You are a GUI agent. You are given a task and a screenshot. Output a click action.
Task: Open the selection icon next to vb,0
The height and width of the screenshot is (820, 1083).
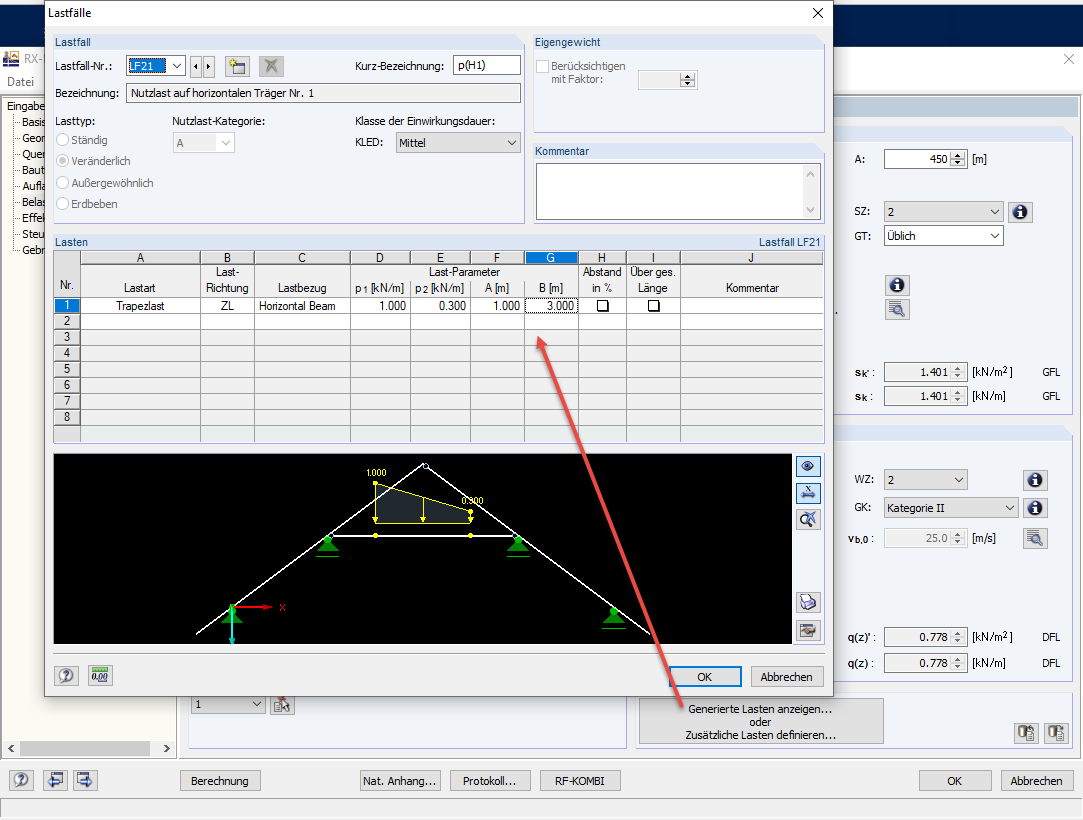tap(1035, 537)
